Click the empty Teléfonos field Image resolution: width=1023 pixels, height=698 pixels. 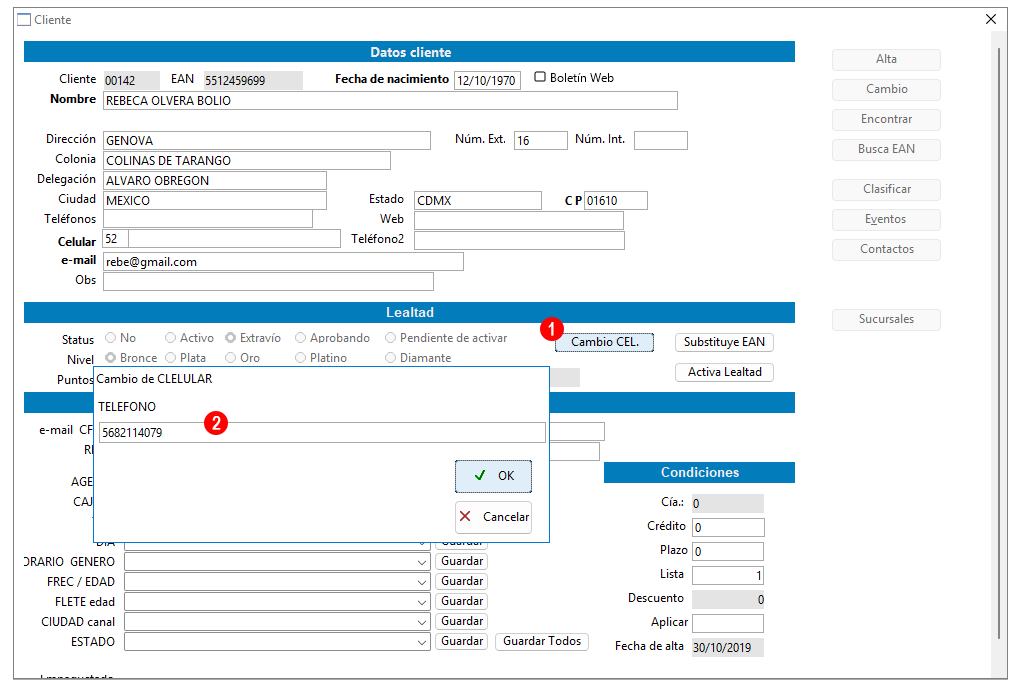[207, 219]
